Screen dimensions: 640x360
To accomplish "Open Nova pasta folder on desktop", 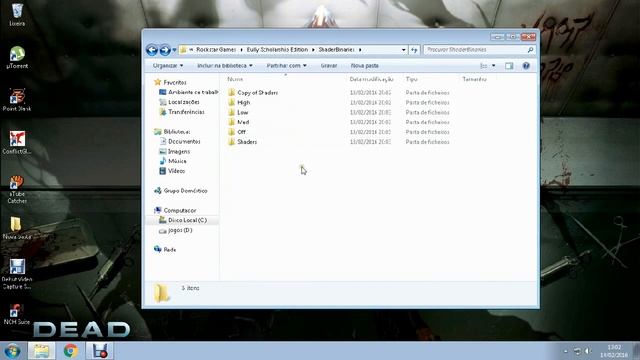I will point(17,228).
